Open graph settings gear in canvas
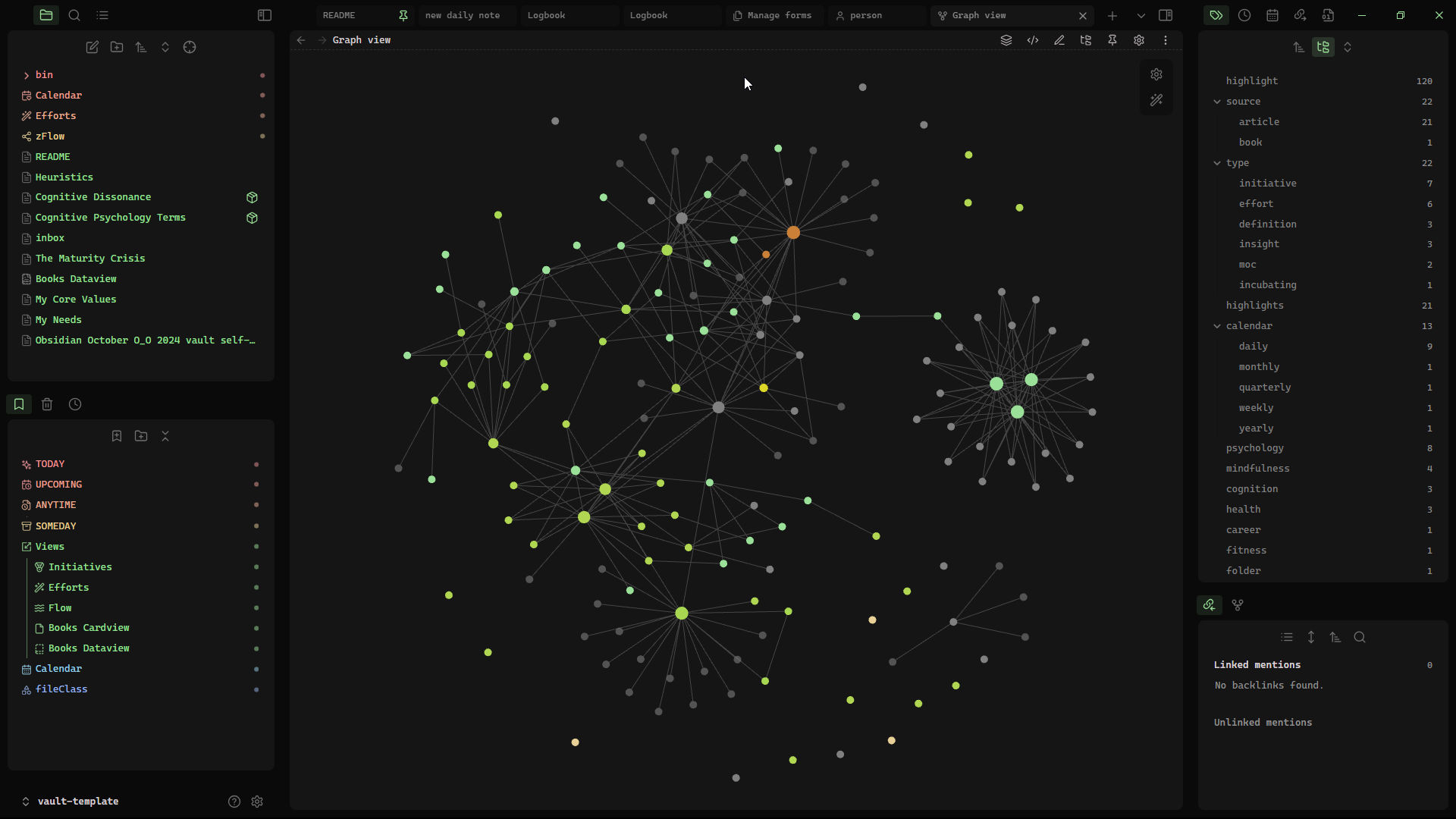The width and height of the screenshot is (1456, 819). (1156, 74)
